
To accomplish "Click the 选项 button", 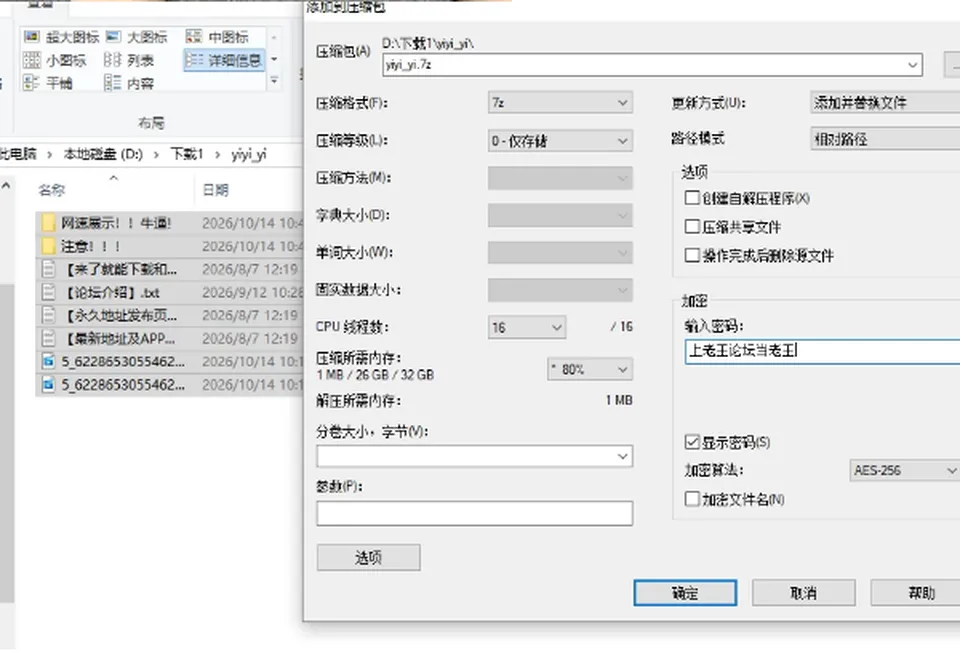I will pyautogui.click(x=369, y=557).
